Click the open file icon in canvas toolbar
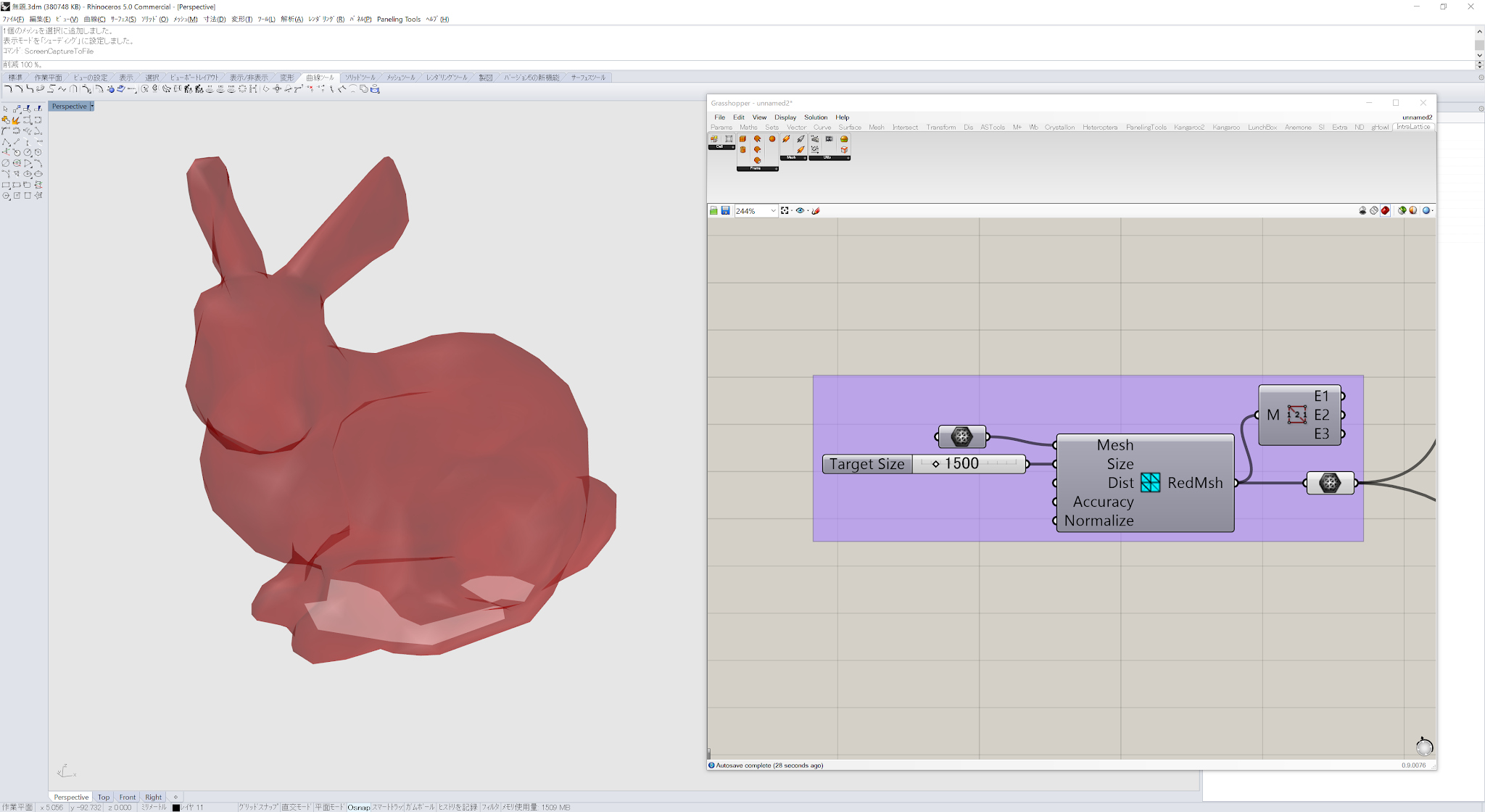Image resolution: width=1485 pixels, height=812 pixels. coord(713,211)
